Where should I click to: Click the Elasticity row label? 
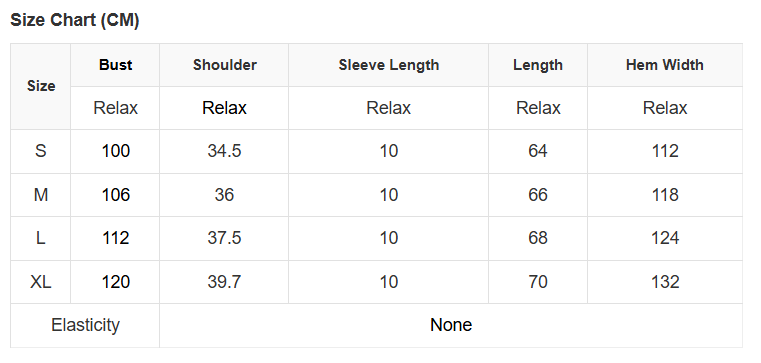coord(85,325)
